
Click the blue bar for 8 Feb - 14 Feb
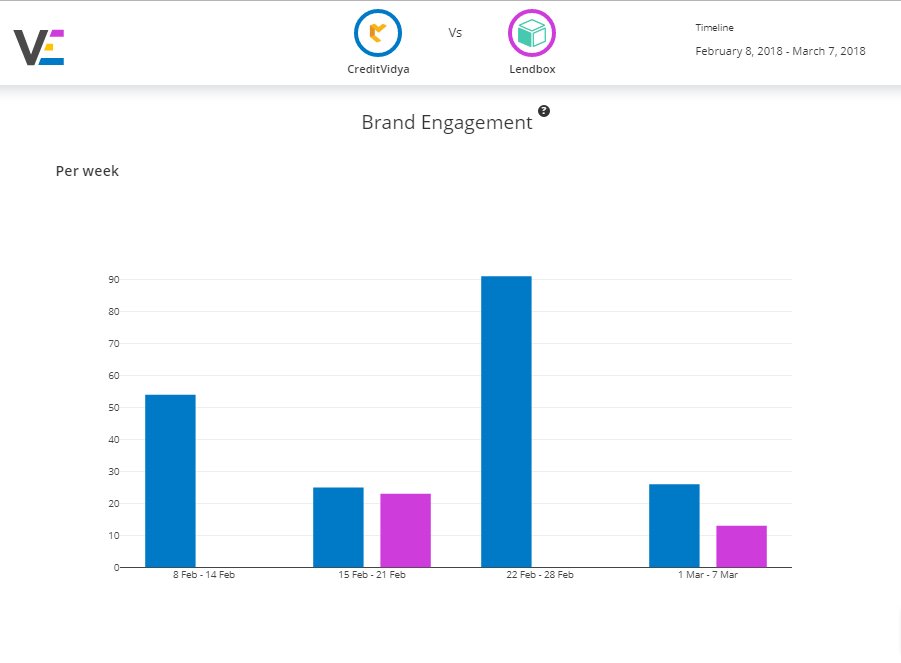click(x=171, y=480)
